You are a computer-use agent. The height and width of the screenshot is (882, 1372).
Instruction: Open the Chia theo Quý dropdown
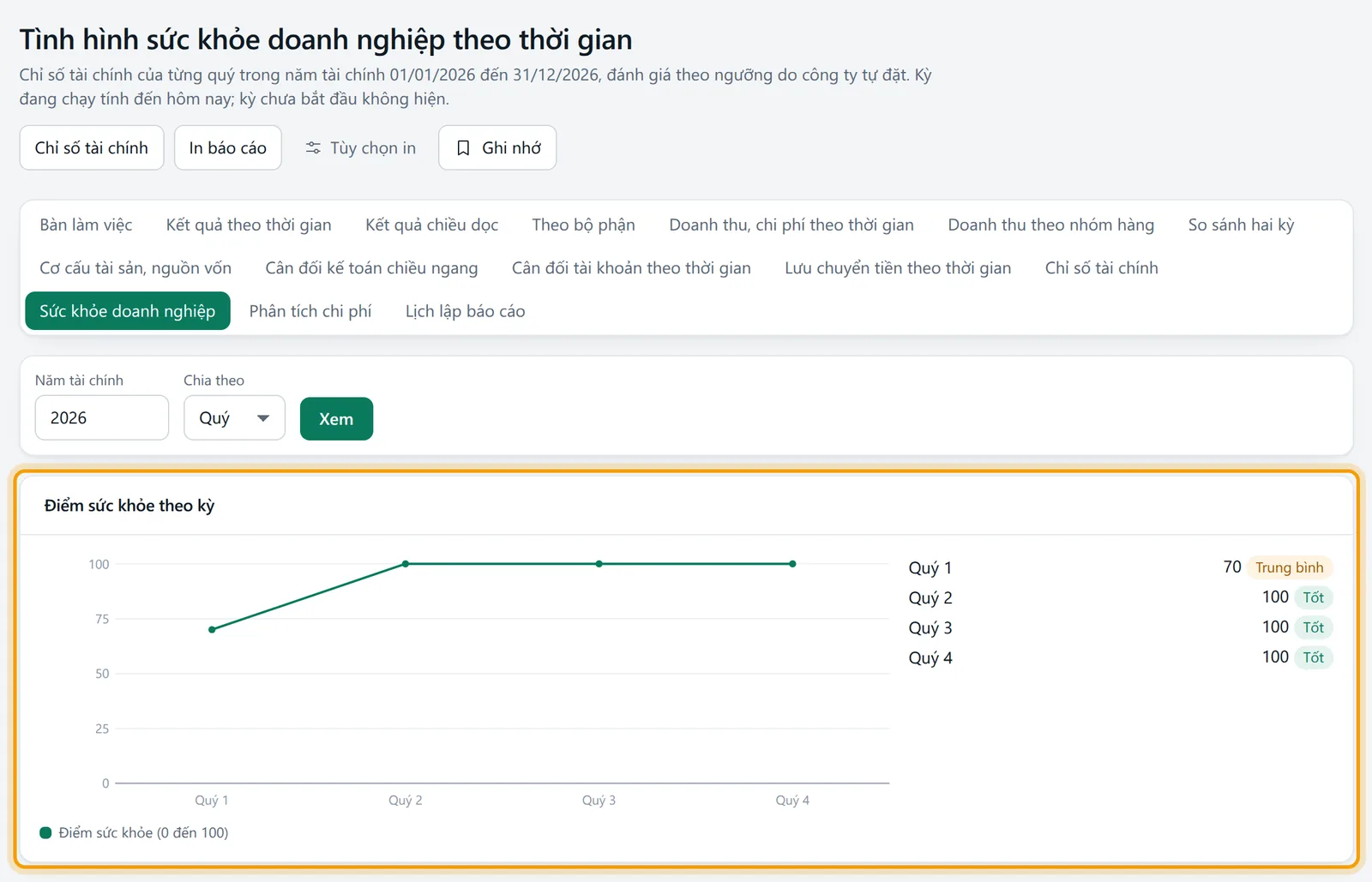pyautogui.click(x=234, y=418)
